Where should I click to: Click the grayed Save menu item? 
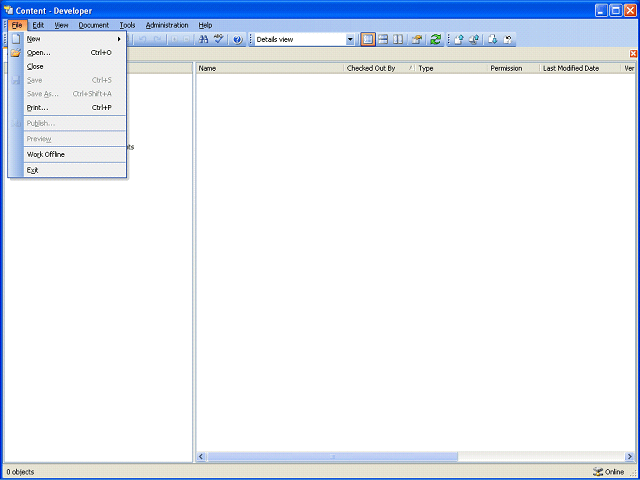click(x=67, y=80)
